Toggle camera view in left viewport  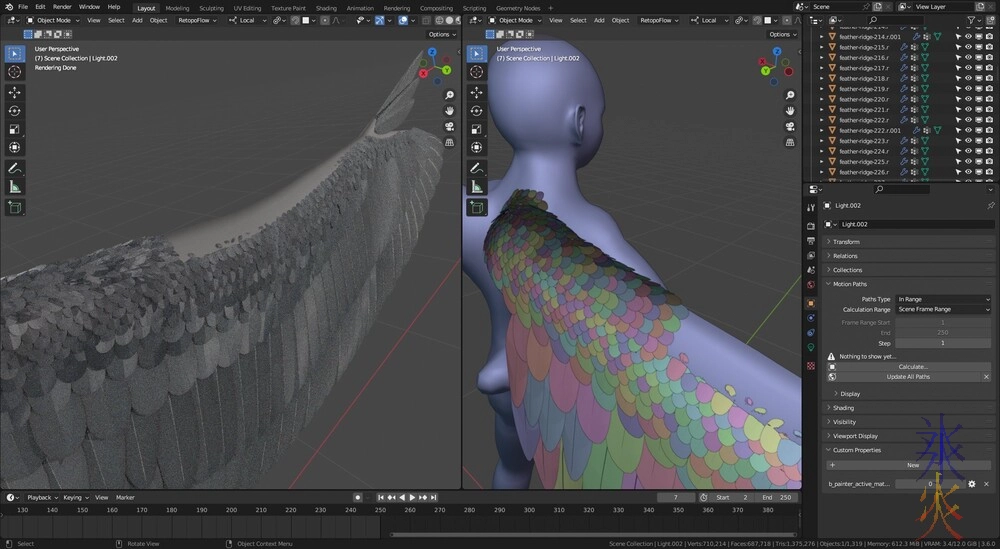(450, 126)
